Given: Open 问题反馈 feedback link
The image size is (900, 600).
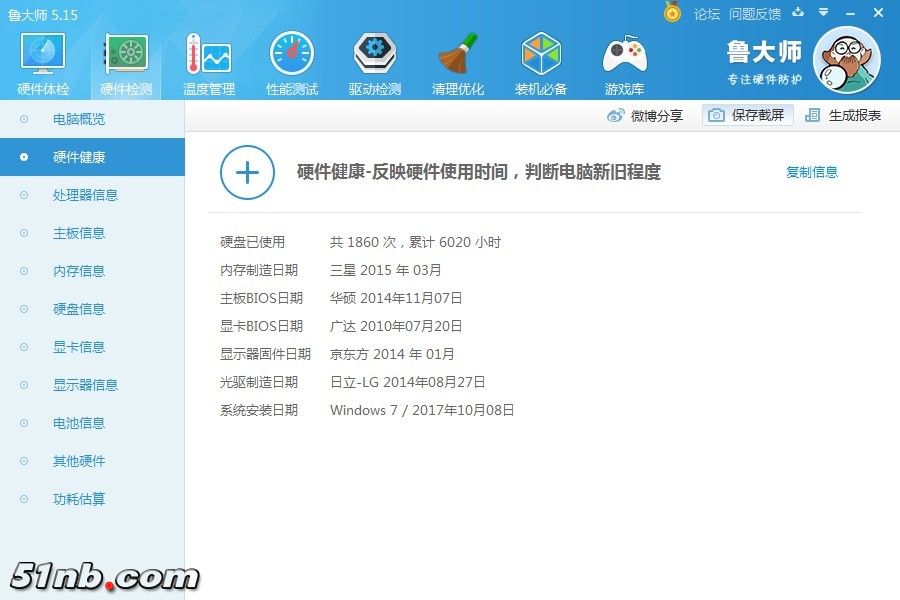Looking at the screenshot, I should (x=755, y=14).
